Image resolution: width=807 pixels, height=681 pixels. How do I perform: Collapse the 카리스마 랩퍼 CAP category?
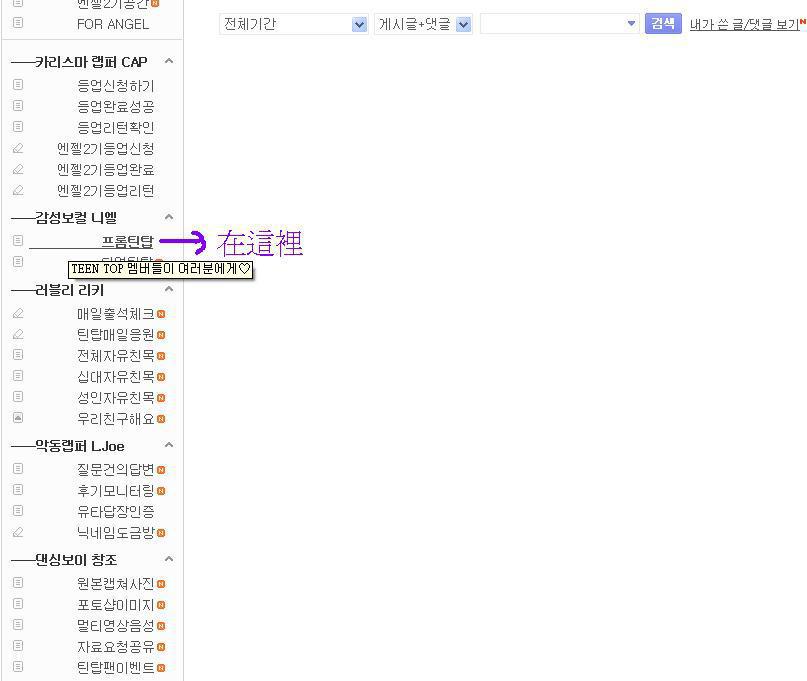169,61
